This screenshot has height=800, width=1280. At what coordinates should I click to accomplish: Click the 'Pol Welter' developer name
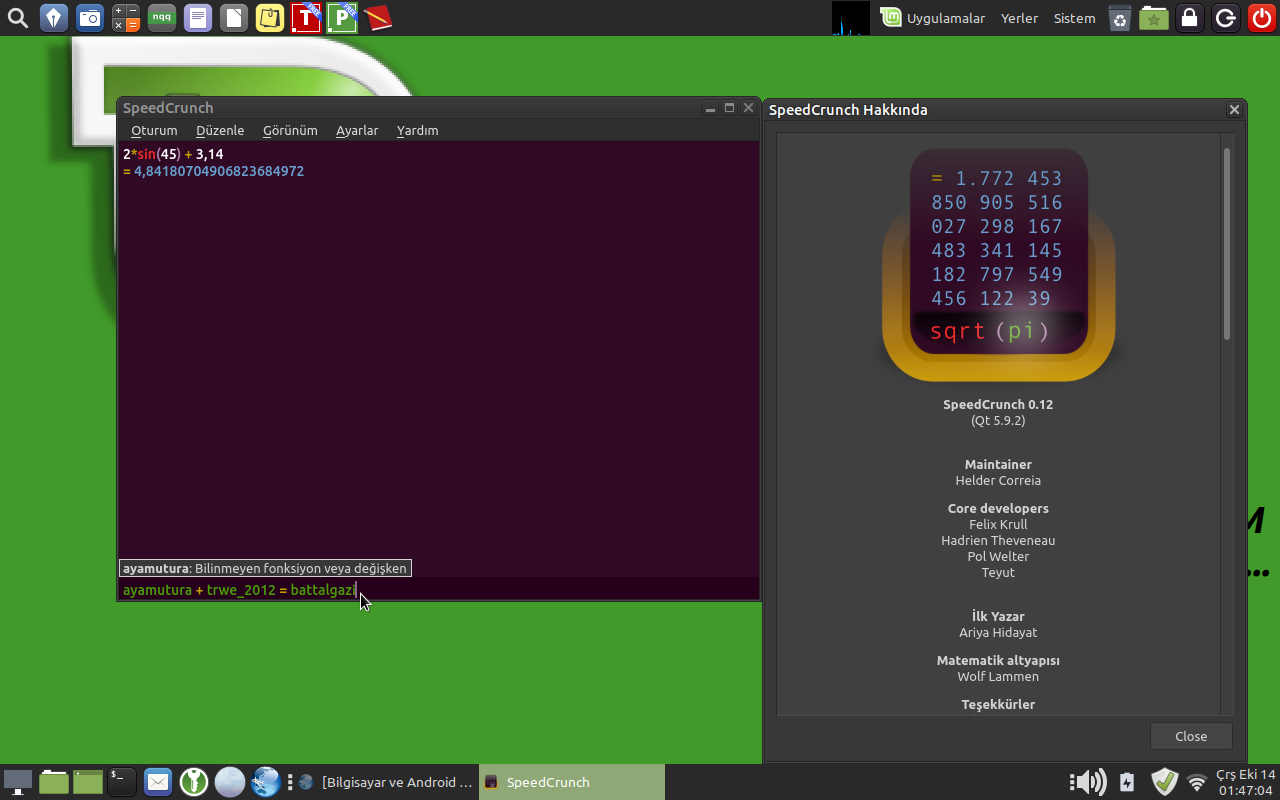point(998,556)
